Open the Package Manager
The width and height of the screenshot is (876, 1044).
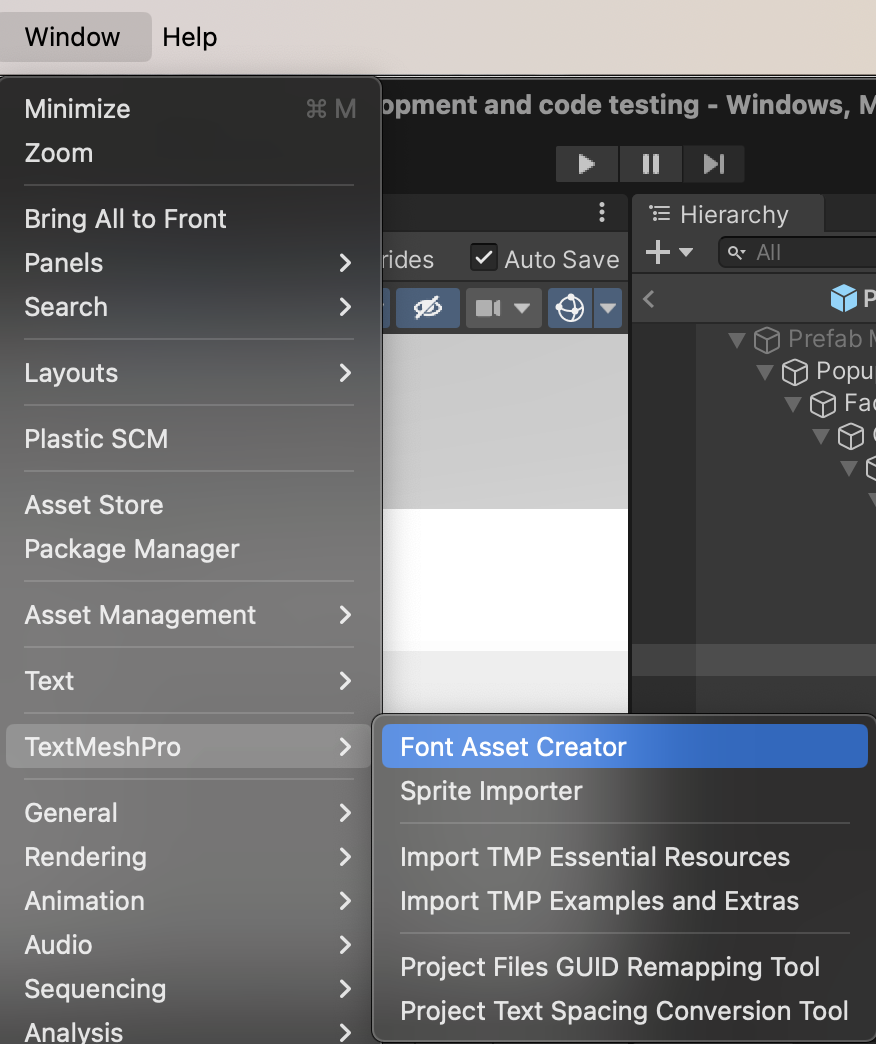(x=190, y=549)
